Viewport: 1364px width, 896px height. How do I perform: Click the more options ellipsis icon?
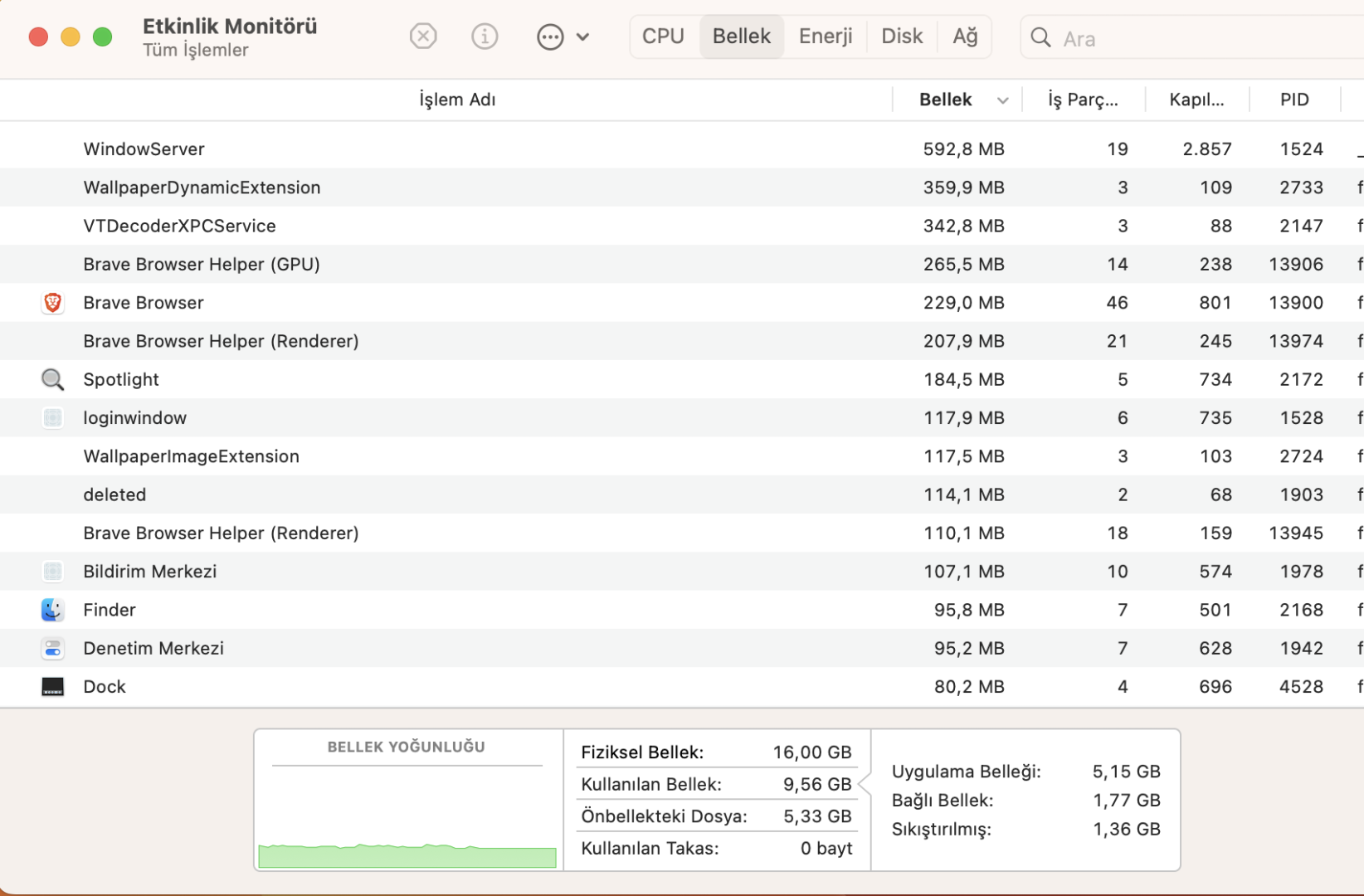[550, 37]
